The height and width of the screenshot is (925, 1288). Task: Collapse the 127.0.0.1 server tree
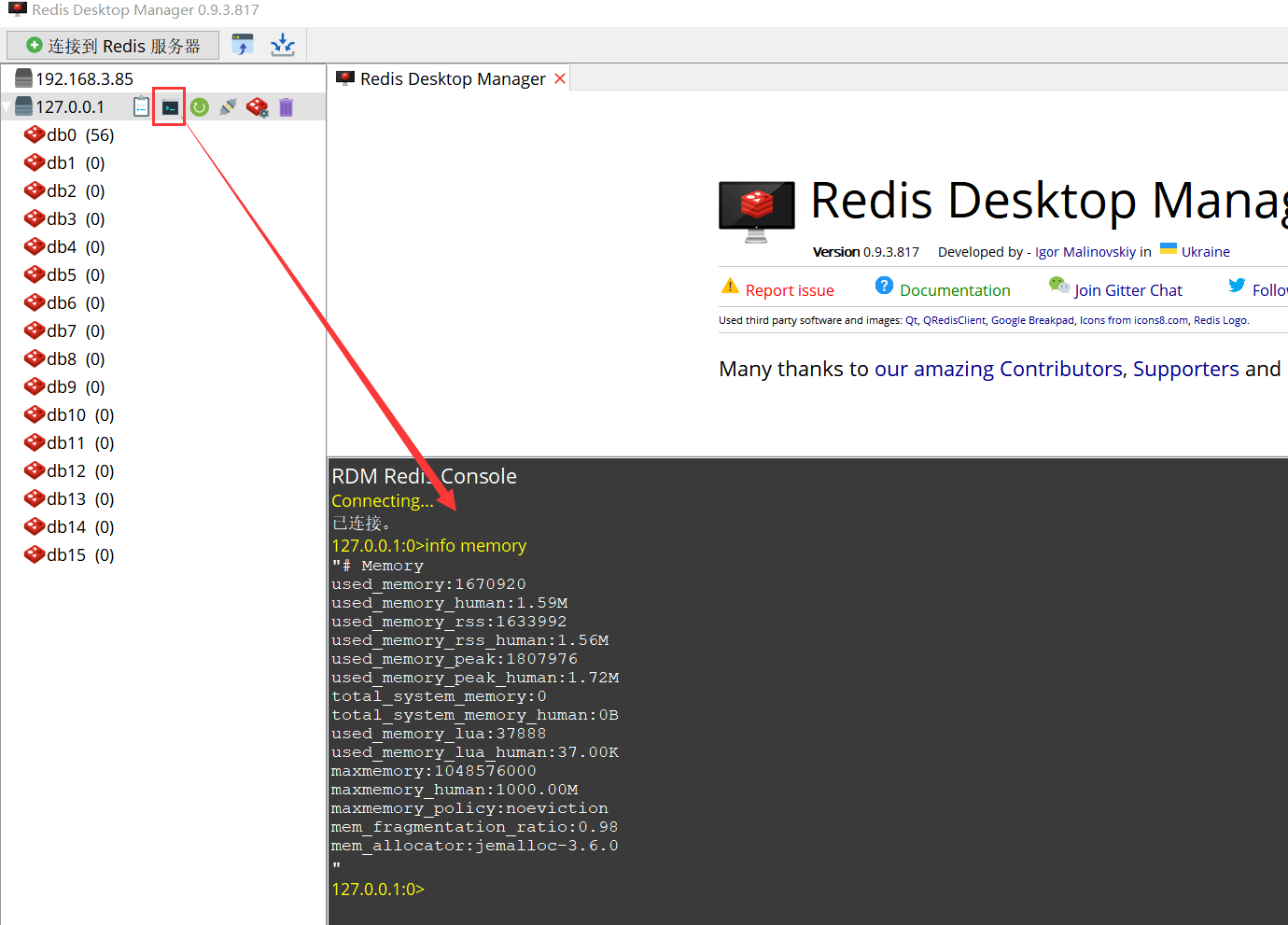[7, 107]
